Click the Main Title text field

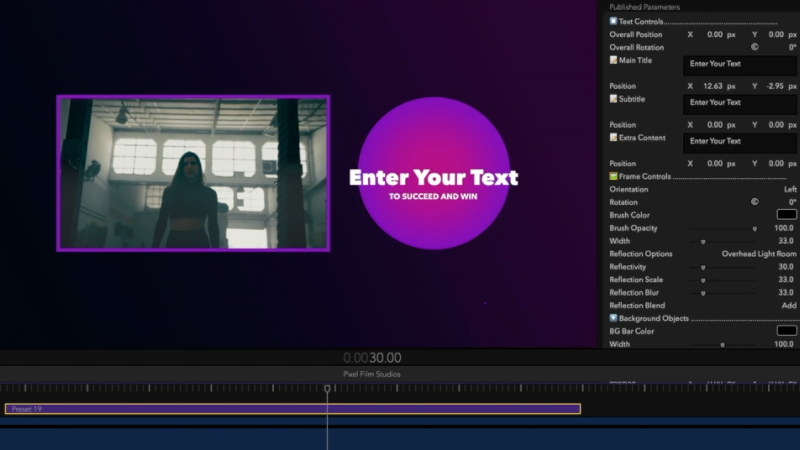tap(740, 66)
